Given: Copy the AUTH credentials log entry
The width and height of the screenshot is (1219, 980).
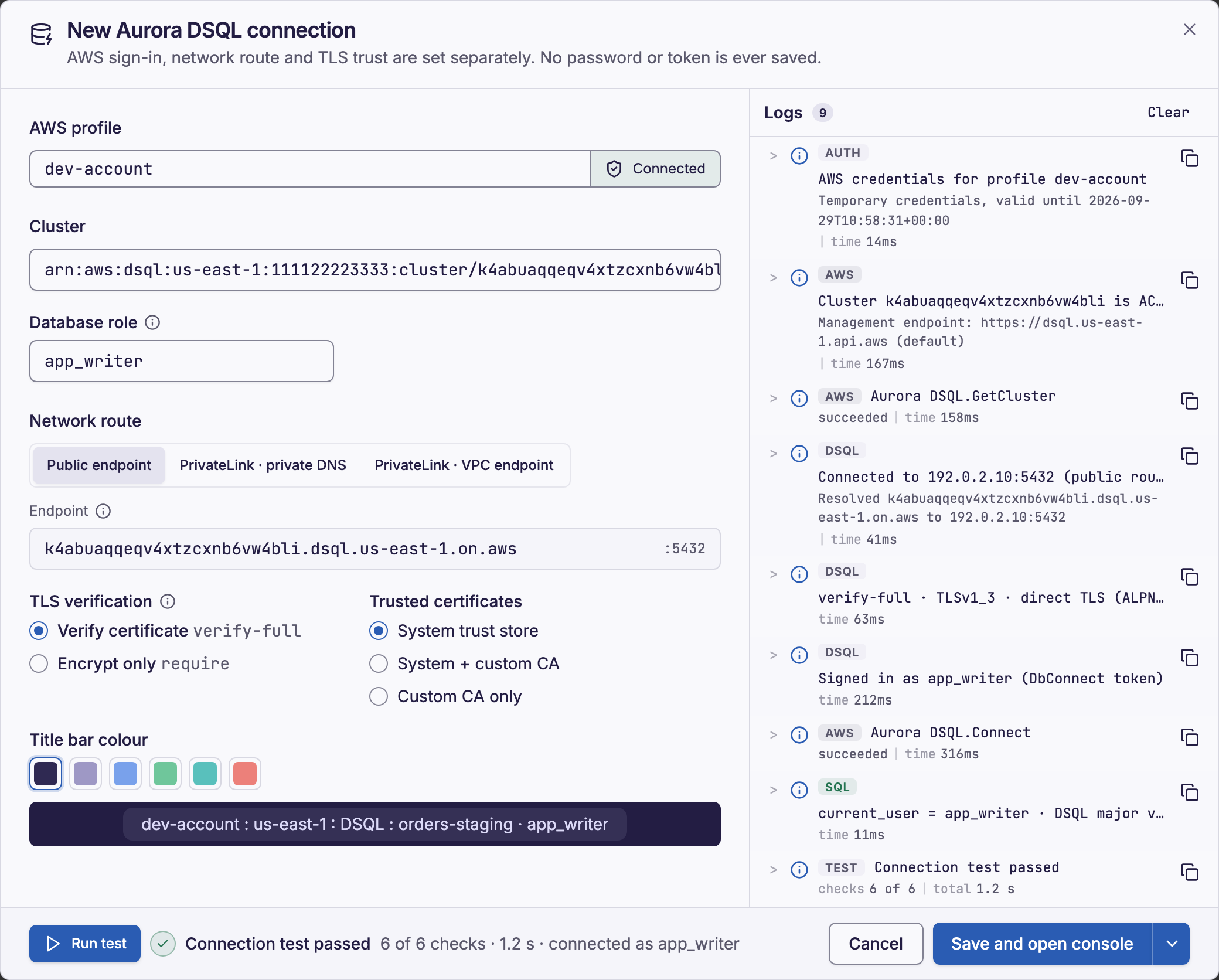Looking at the screenshot, I should [1189, 158].
